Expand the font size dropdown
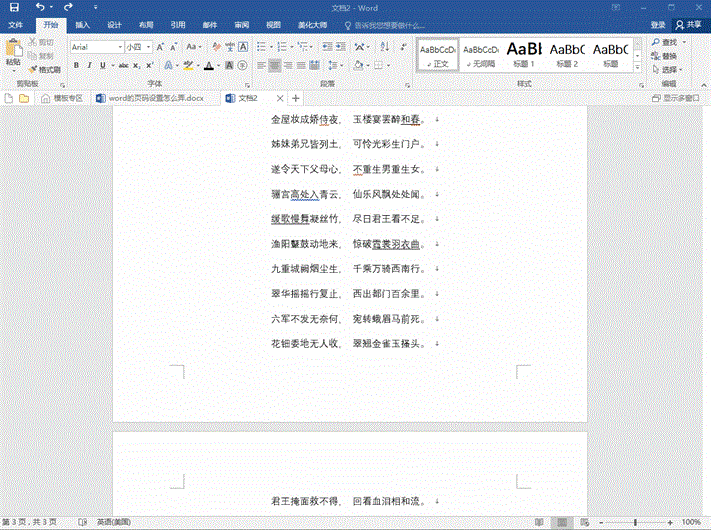Viewport: 711px width, 530px height. 149,47
